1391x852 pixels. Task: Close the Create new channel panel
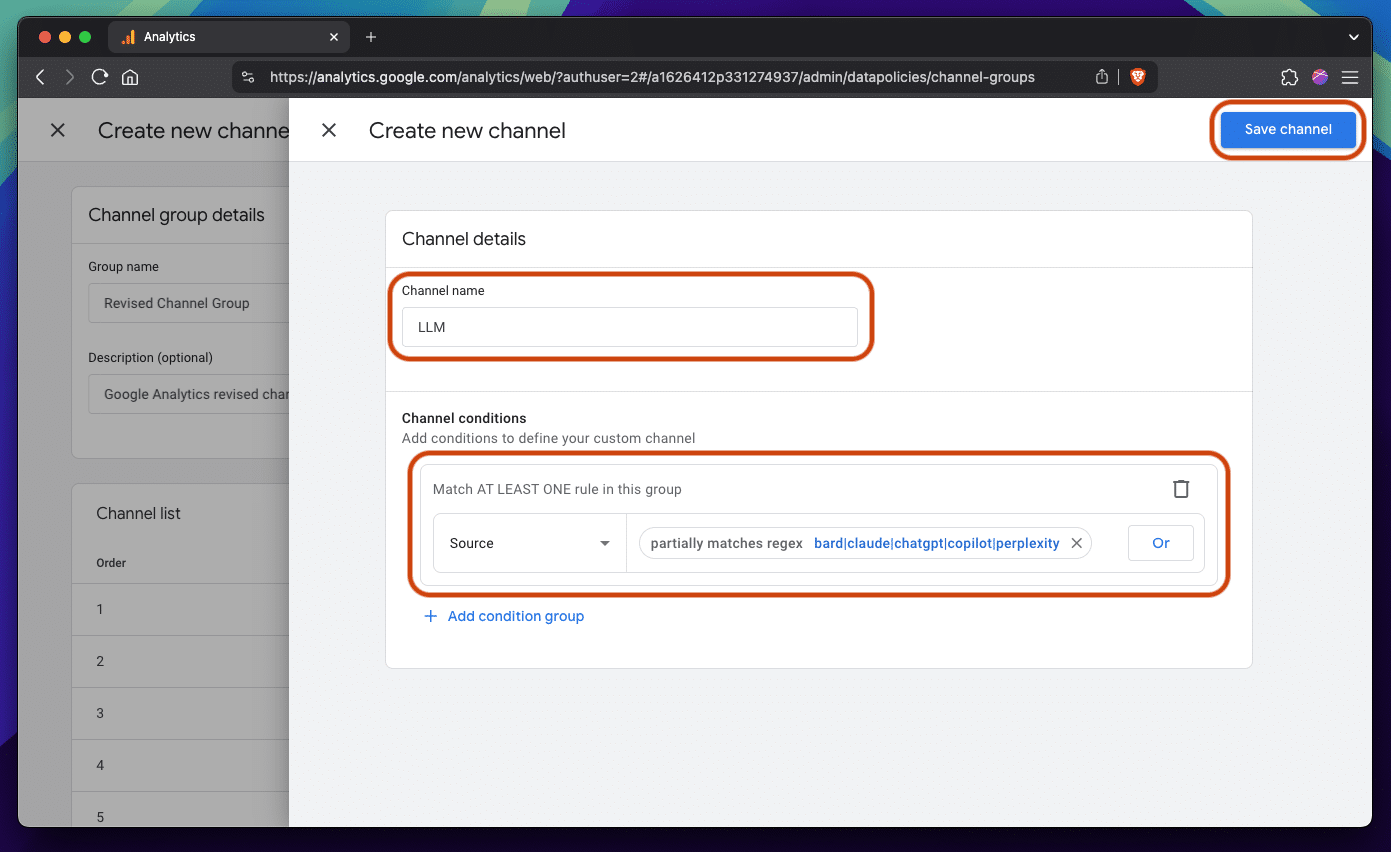329,130
